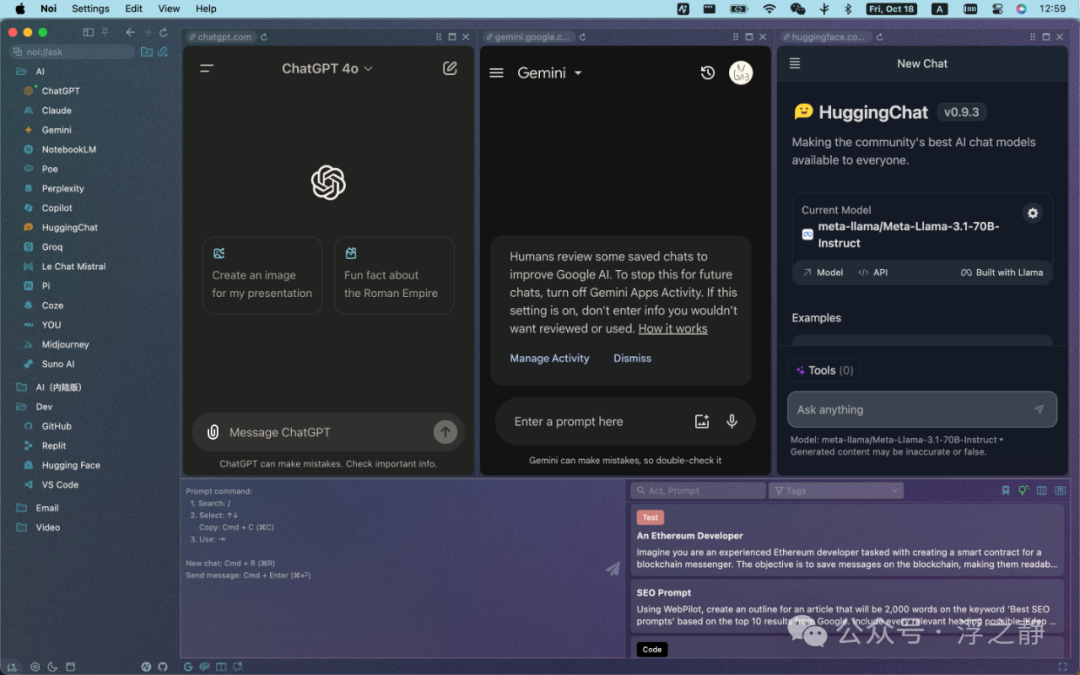Open the ChatGPT sidebar menu icon
This screenshot has height=675, width=1080.
click(207, 68)
